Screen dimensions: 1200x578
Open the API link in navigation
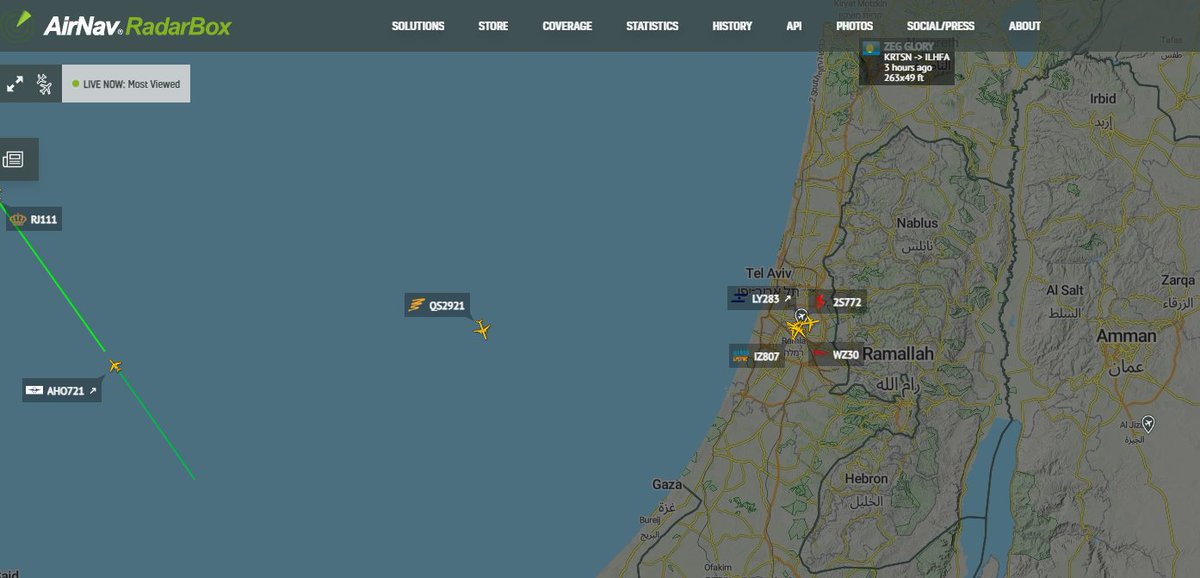pos(794,26)
